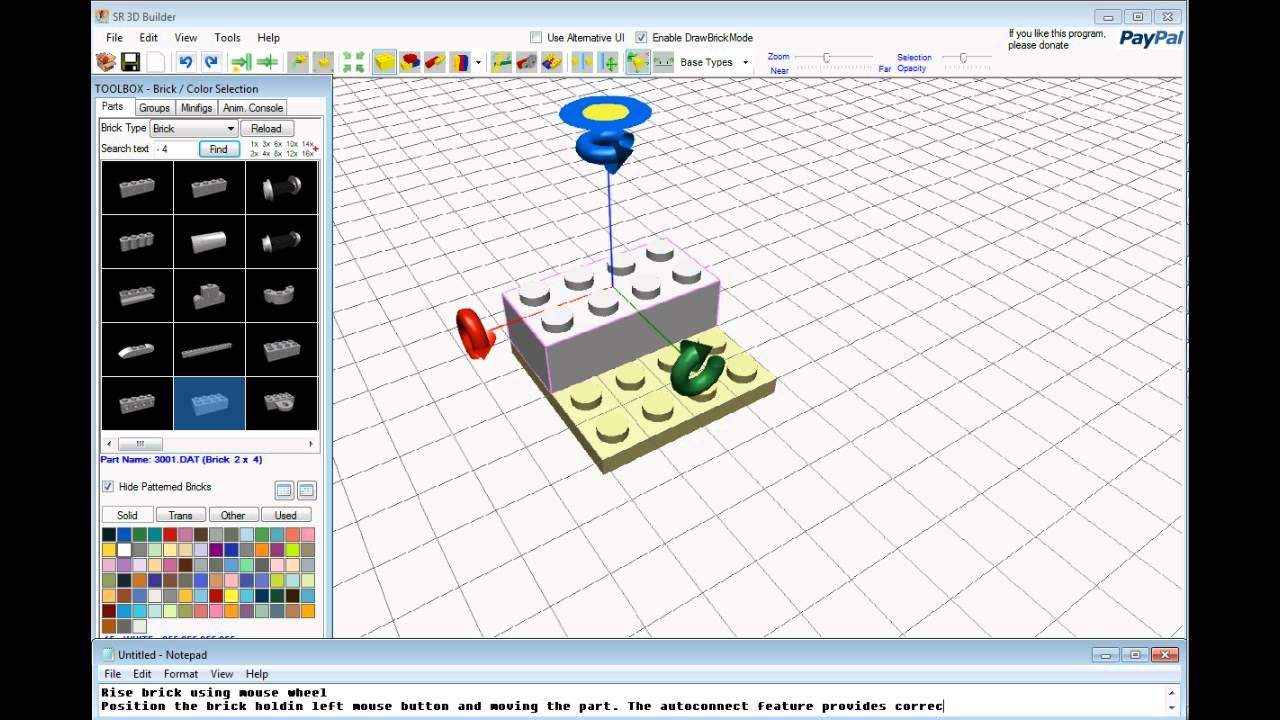Open Notepad's View menu
The image size is (1280, 720).
coord(222,674)
